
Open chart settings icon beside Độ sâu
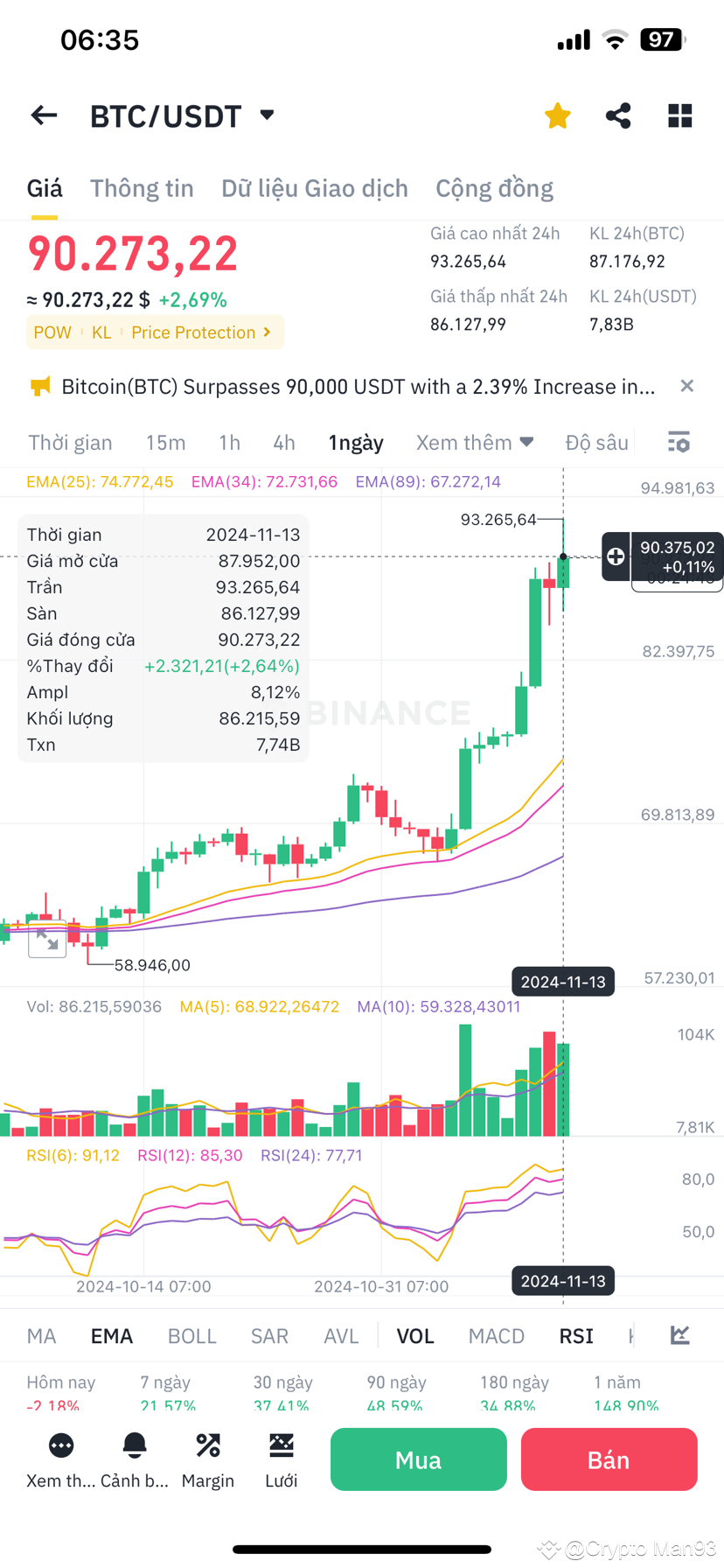(x=679, y=442)
